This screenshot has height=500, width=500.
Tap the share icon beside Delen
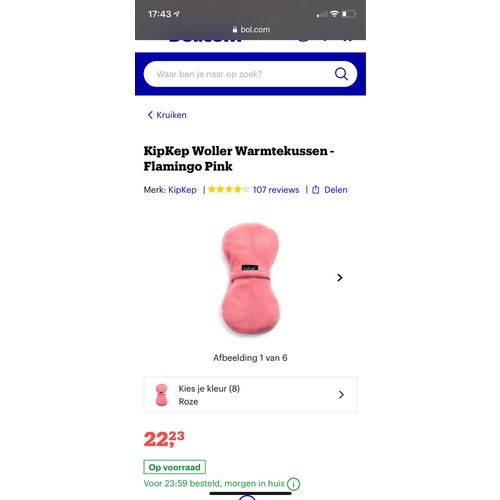point(315,190)
